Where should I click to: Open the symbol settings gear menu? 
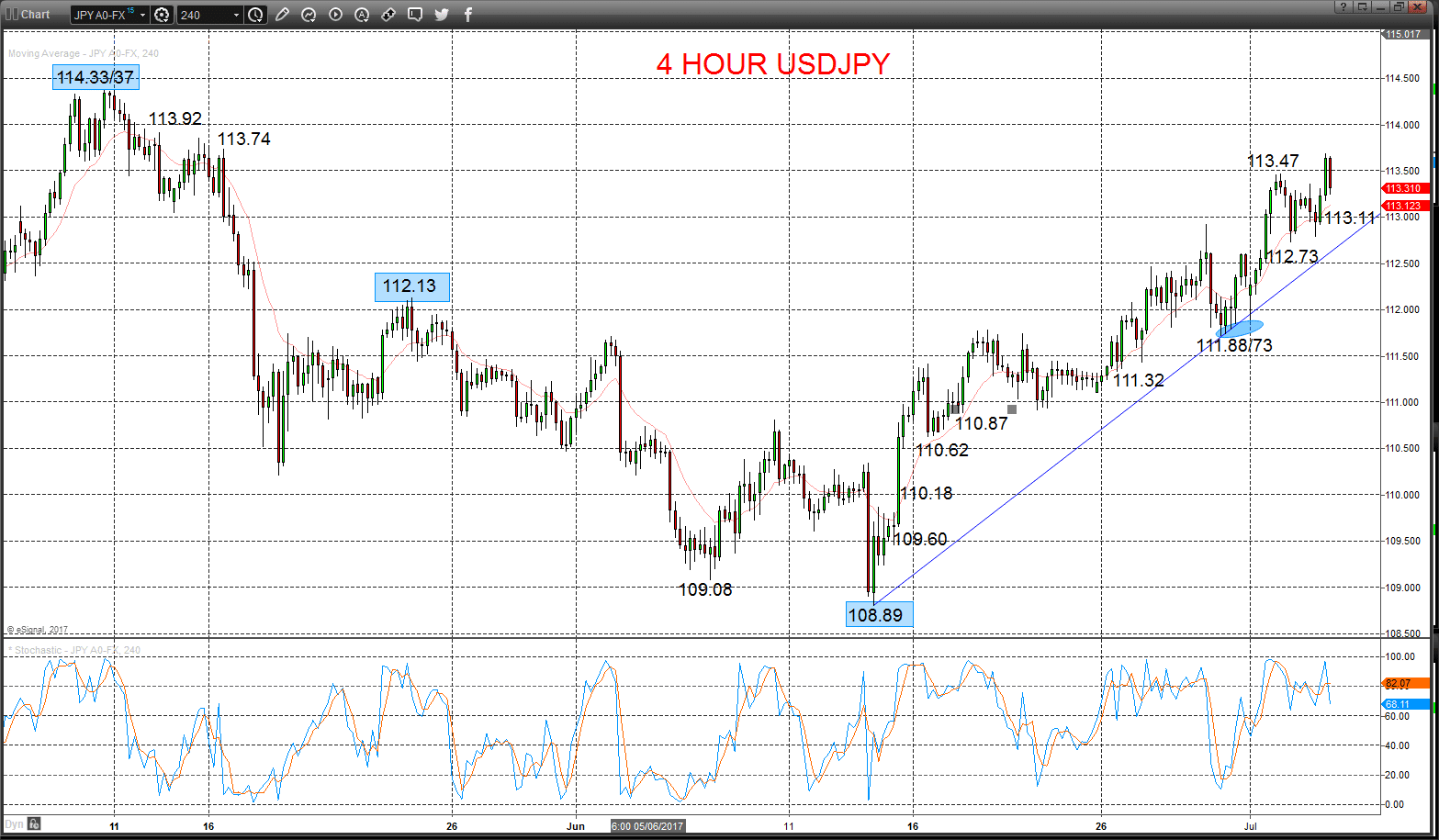coord(163,15)
